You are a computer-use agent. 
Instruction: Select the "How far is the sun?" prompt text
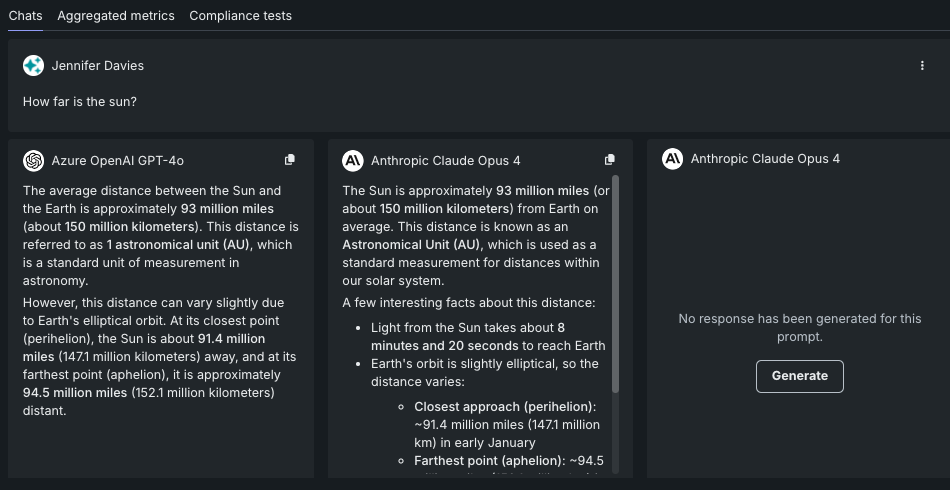point(80,102)
